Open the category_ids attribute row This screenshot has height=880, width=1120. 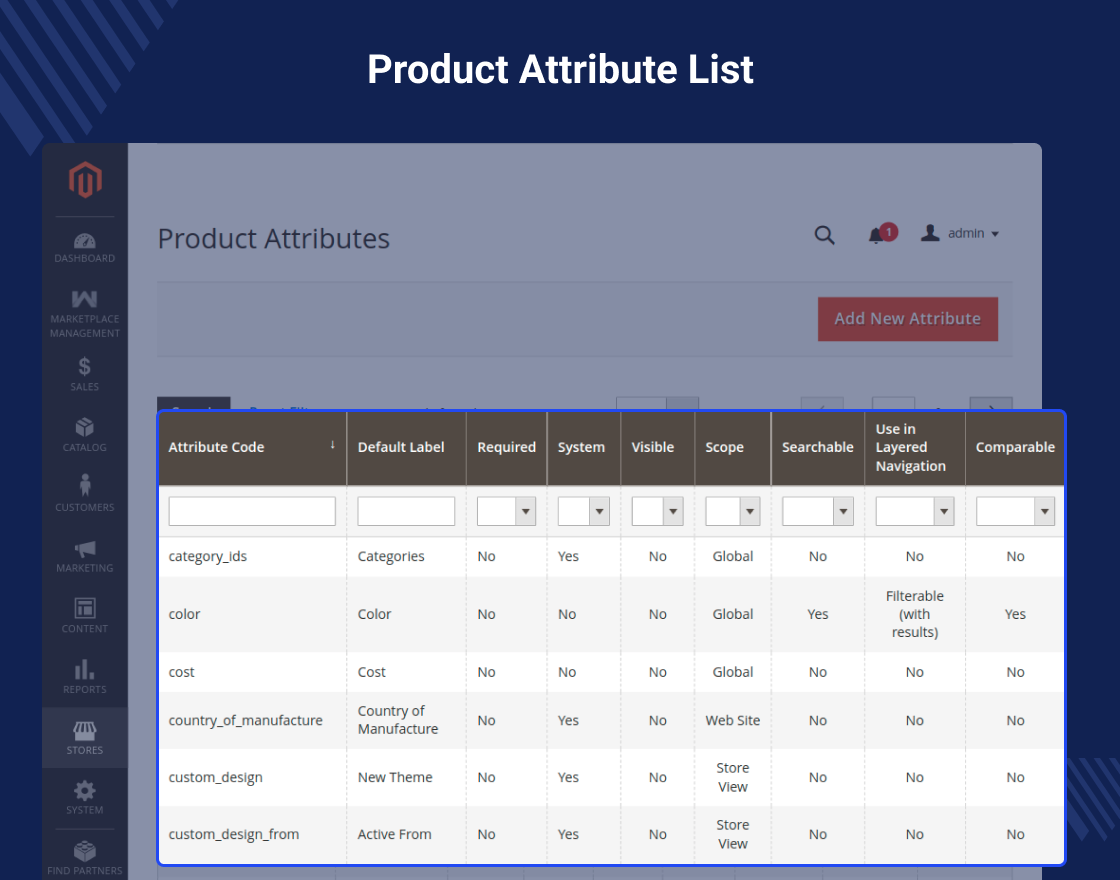pyautogui.click(x=611, y=557)
